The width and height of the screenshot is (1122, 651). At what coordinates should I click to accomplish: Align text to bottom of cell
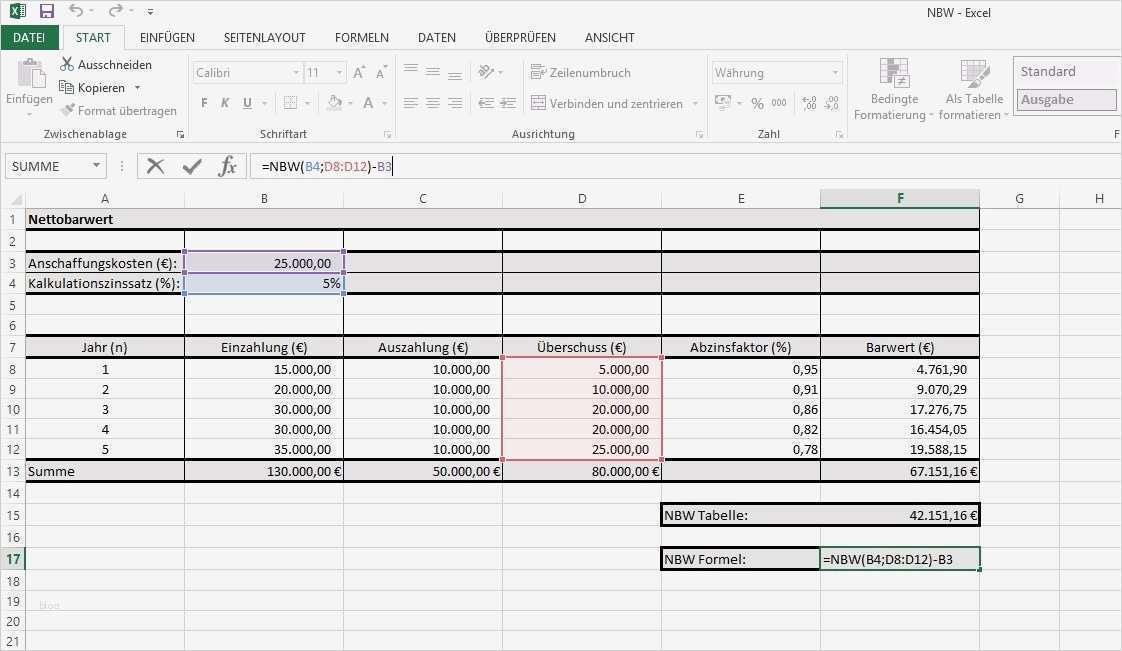tap(455, 74)
